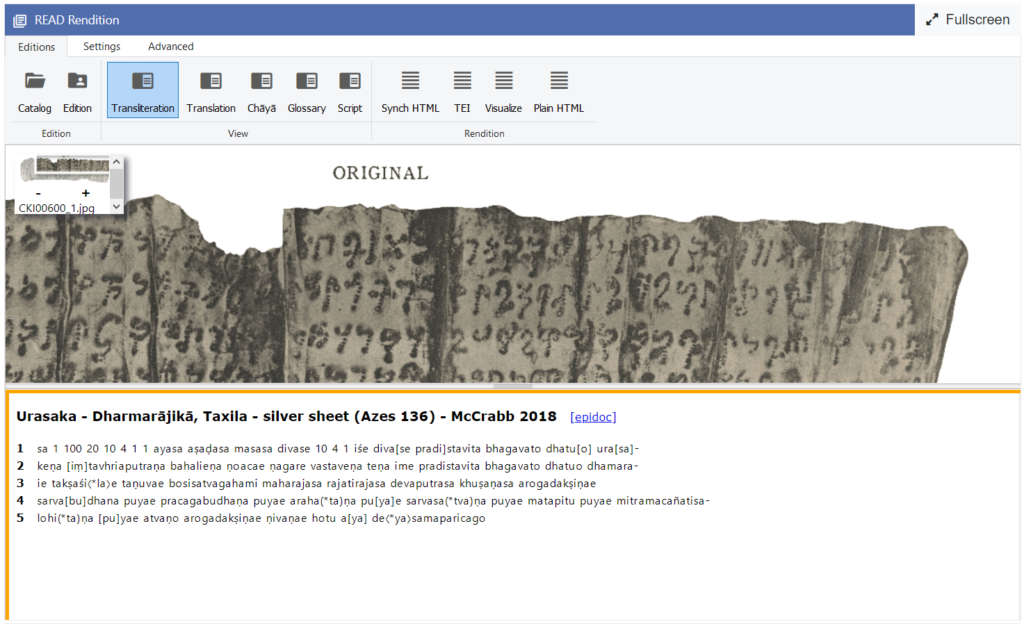Follow the epidoc link

(x=593, y=416)
